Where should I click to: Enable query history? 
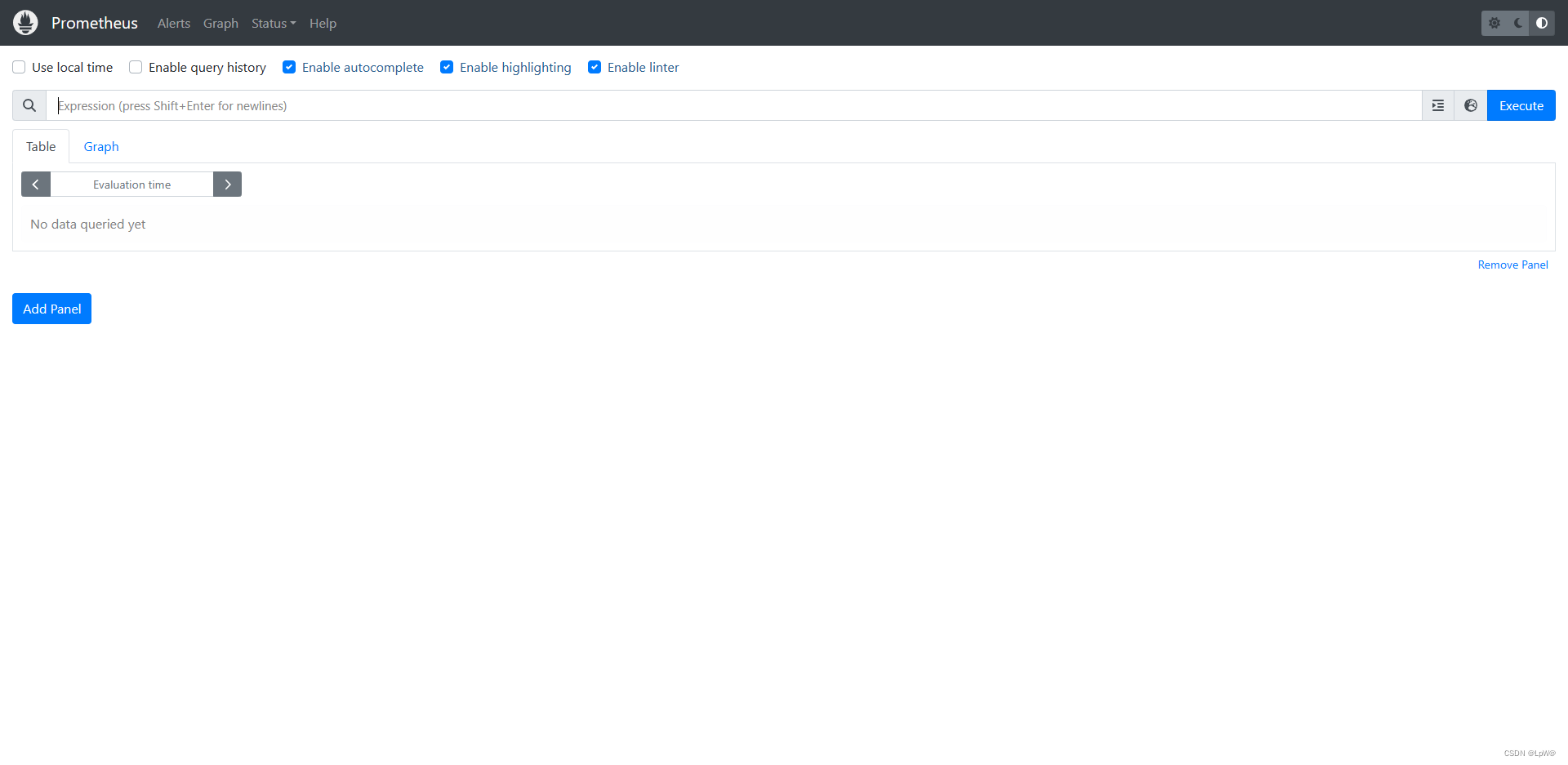pos(135,67)
